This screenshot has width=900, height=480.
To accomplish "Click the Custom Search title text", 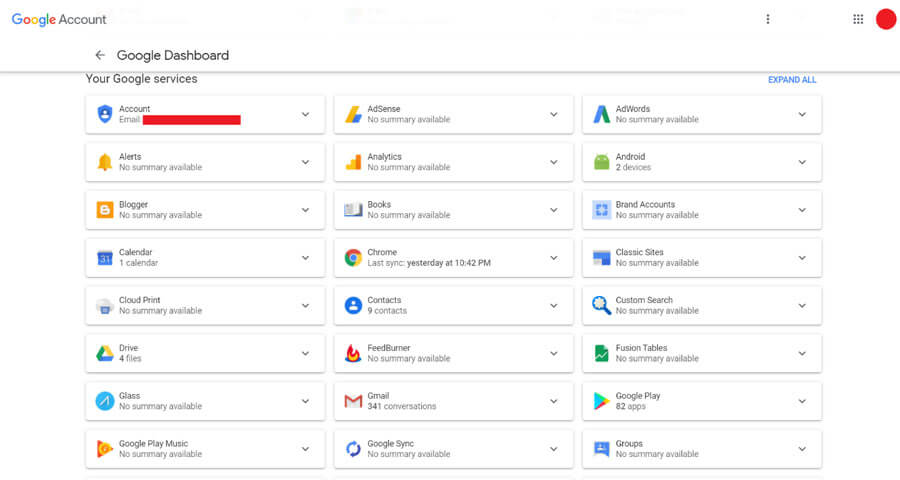I will pos(644,300).
